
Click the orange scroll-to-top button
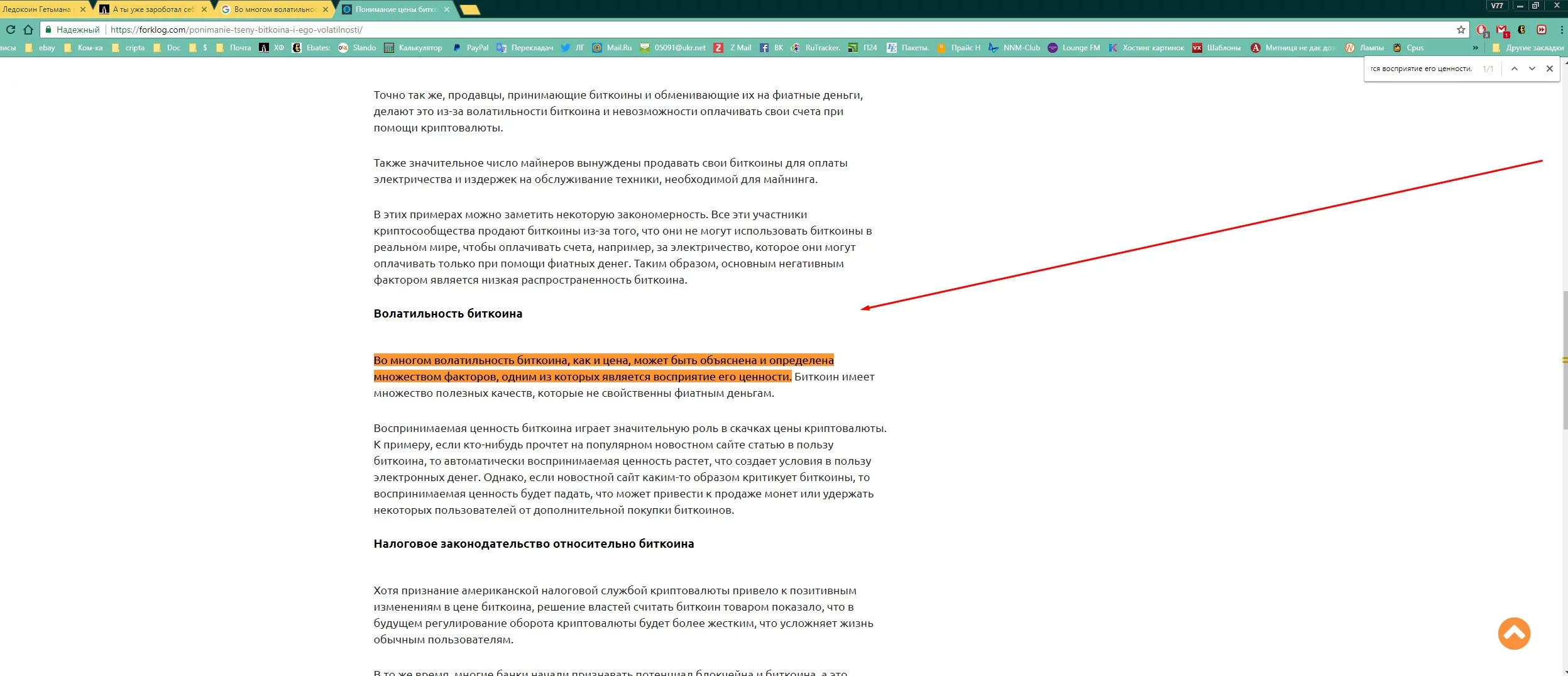[1514, 633]
